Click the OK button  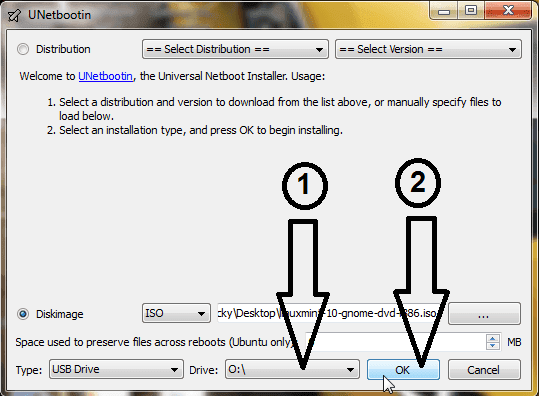tap(403, 369)
